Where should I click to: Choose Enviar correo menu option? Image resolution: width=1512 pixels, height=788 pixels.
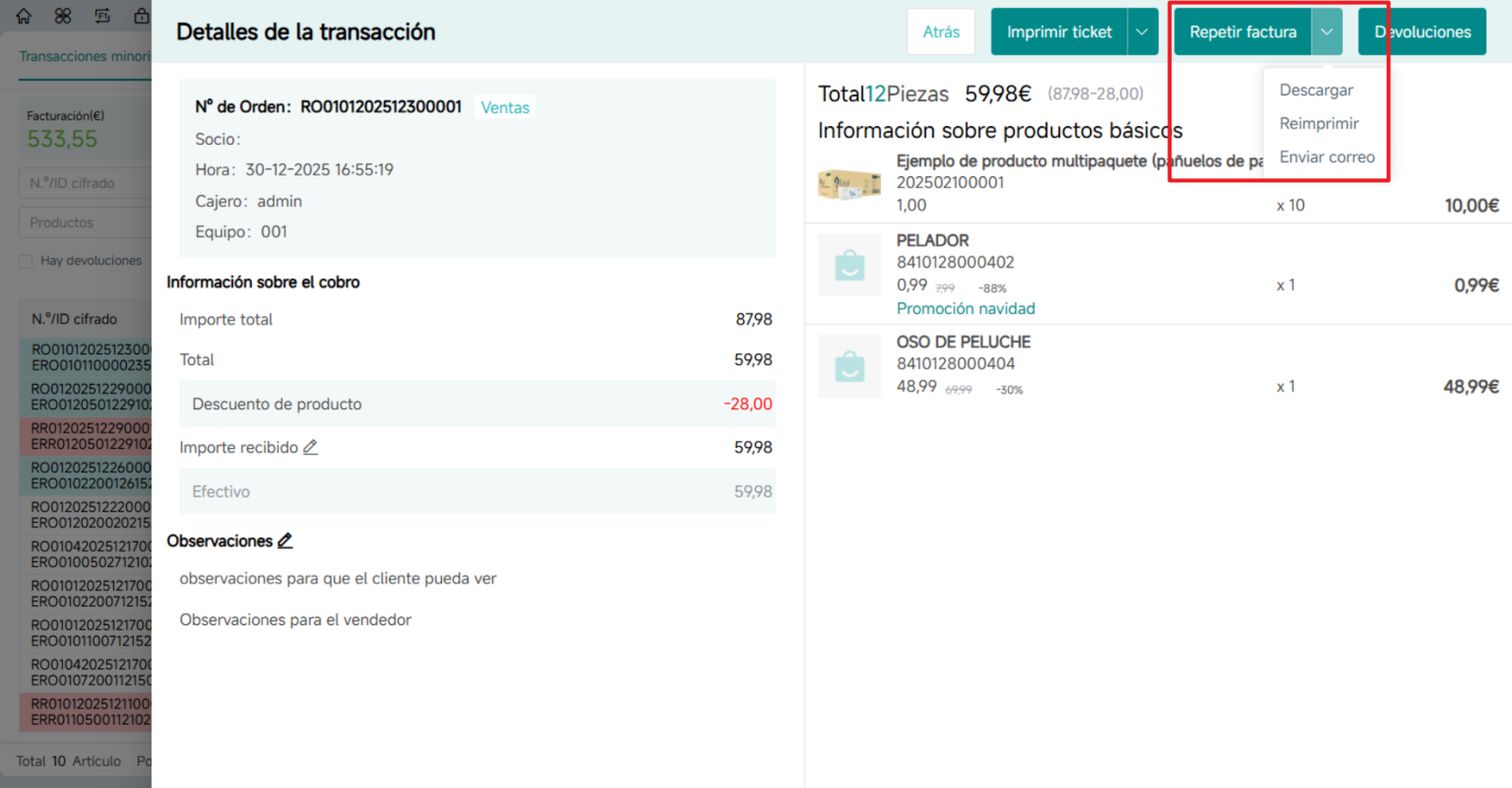[x=1327, y=157]
